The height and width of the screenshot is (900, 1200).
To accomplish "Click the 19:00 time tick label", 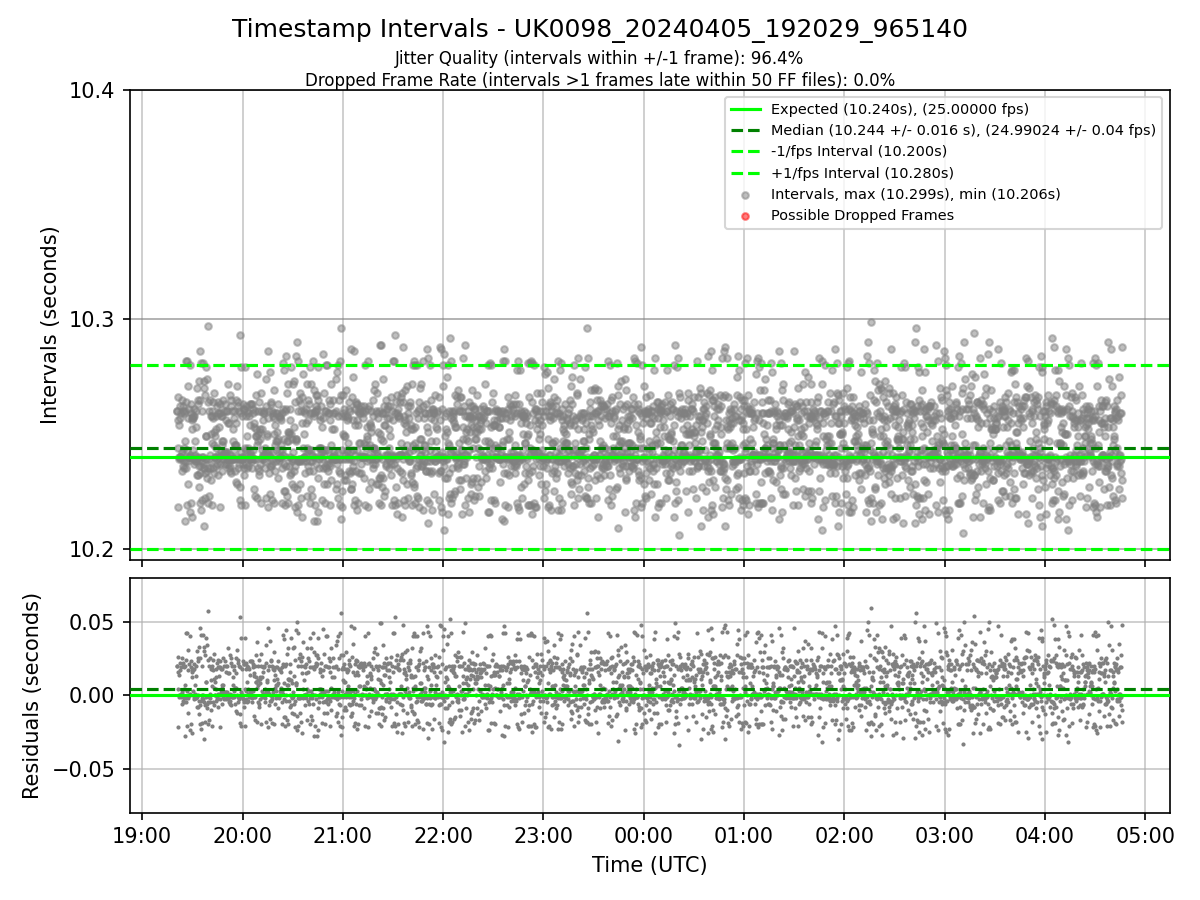I will click(x=142, y=835).
